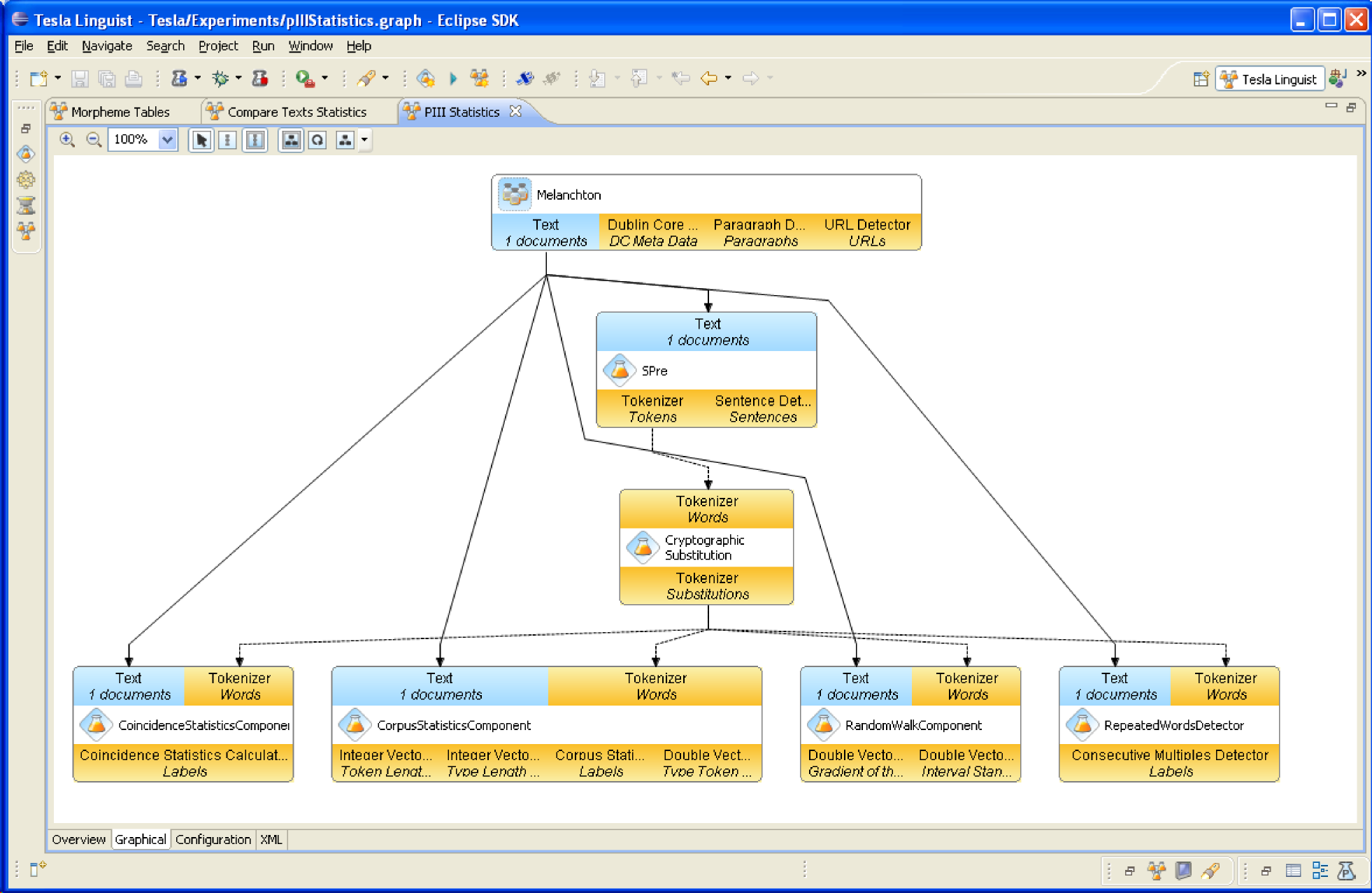Toggle the arrow selection tool
The width and height of the screenshot is (1372, 893).
(x=201, y=140)
